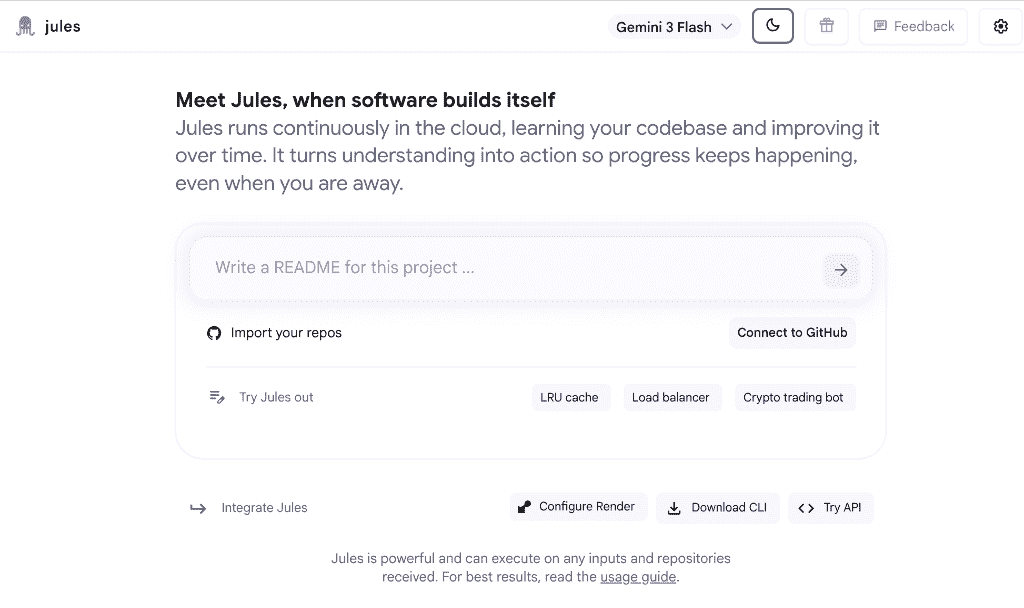1024x608 pixels.
Task: Open the usage guide link
Action: pos(638,577)
